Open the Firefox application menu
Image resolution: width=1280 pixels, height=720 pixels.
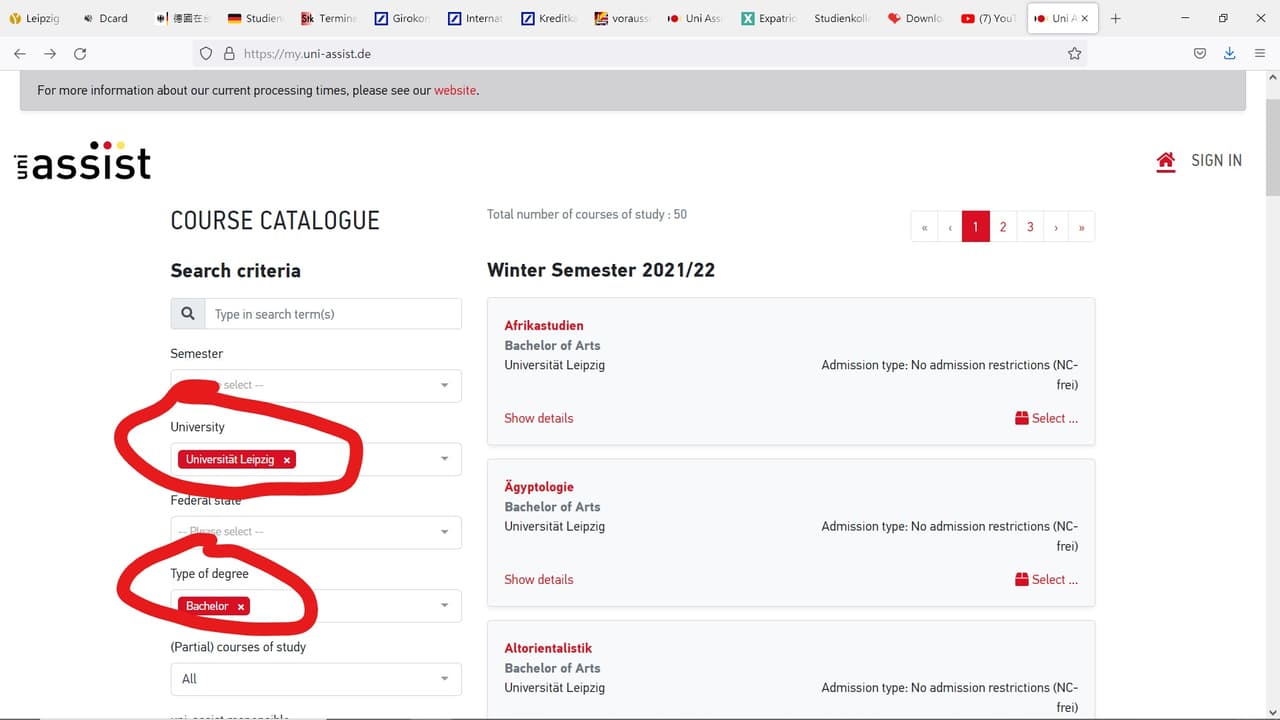click(1260, 54)
